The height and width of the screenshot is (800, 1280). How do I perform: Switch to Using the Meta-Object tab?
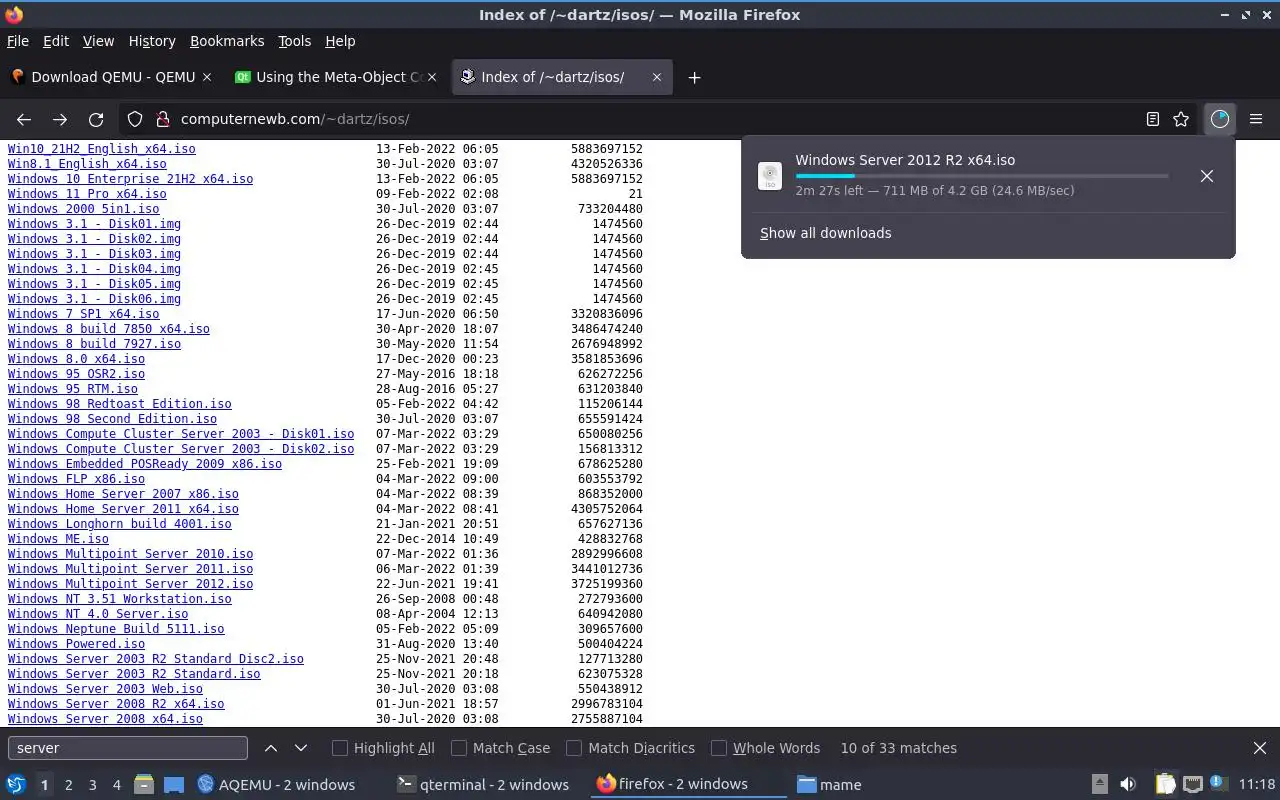pyautogui.click(x=337, y=77)
